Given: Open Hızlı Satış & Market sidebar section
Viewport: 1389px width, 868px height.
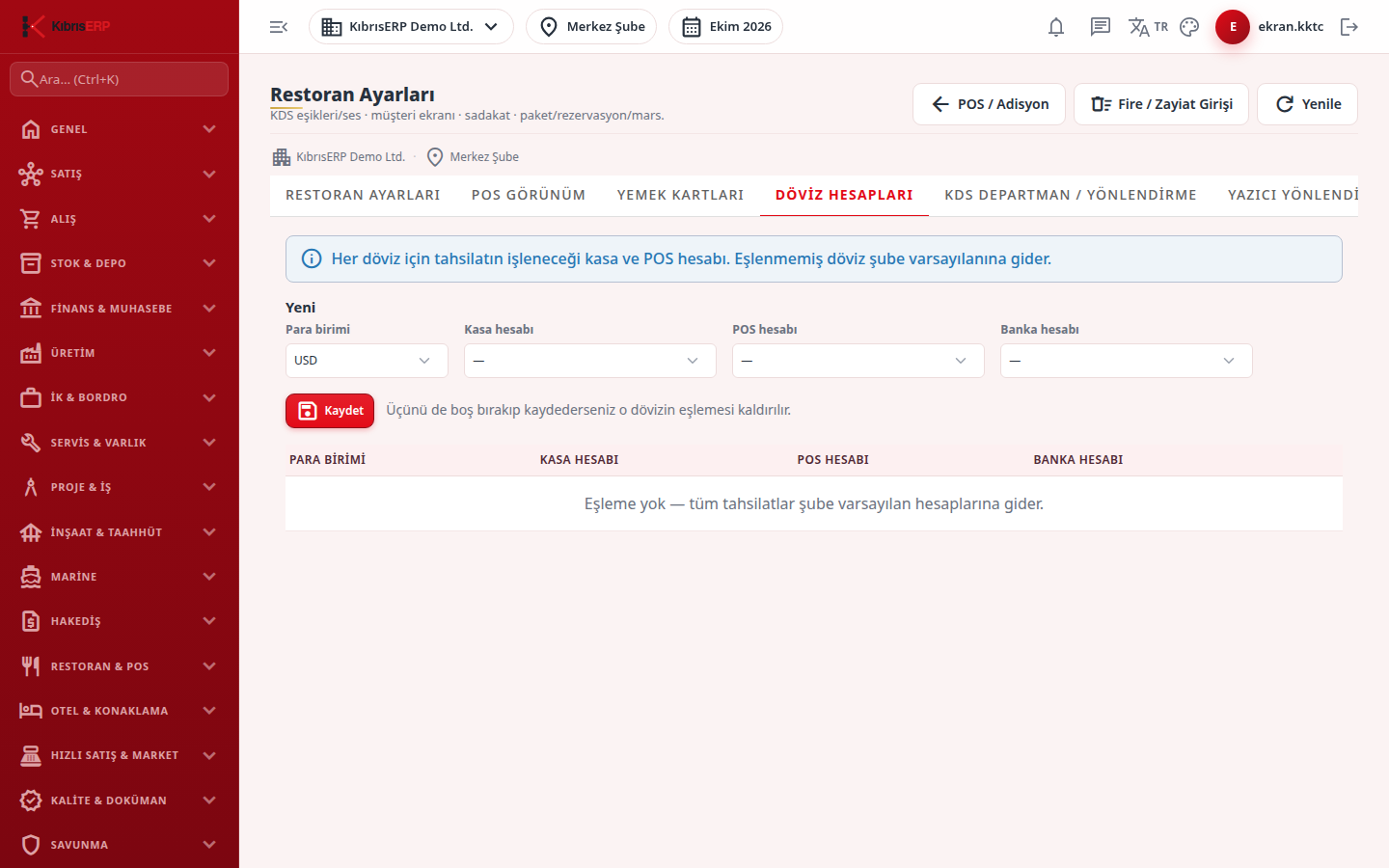Looking at the screenshot, I should coord(120,755).
